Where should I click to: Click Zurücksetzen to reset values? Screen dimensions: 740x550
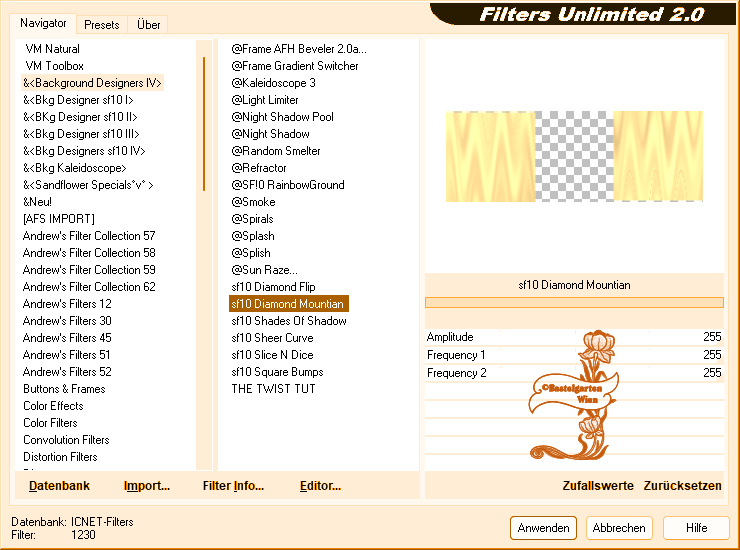(x=682, y=486)
